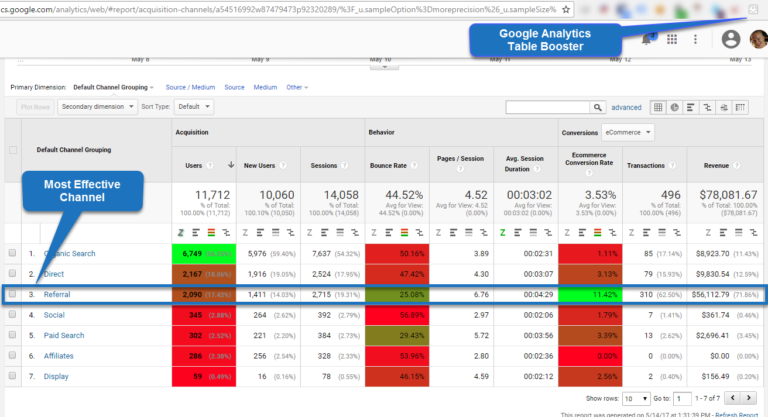Click the Users column sort arrow
Screen dimensions: 768x417
coord(231,165)
